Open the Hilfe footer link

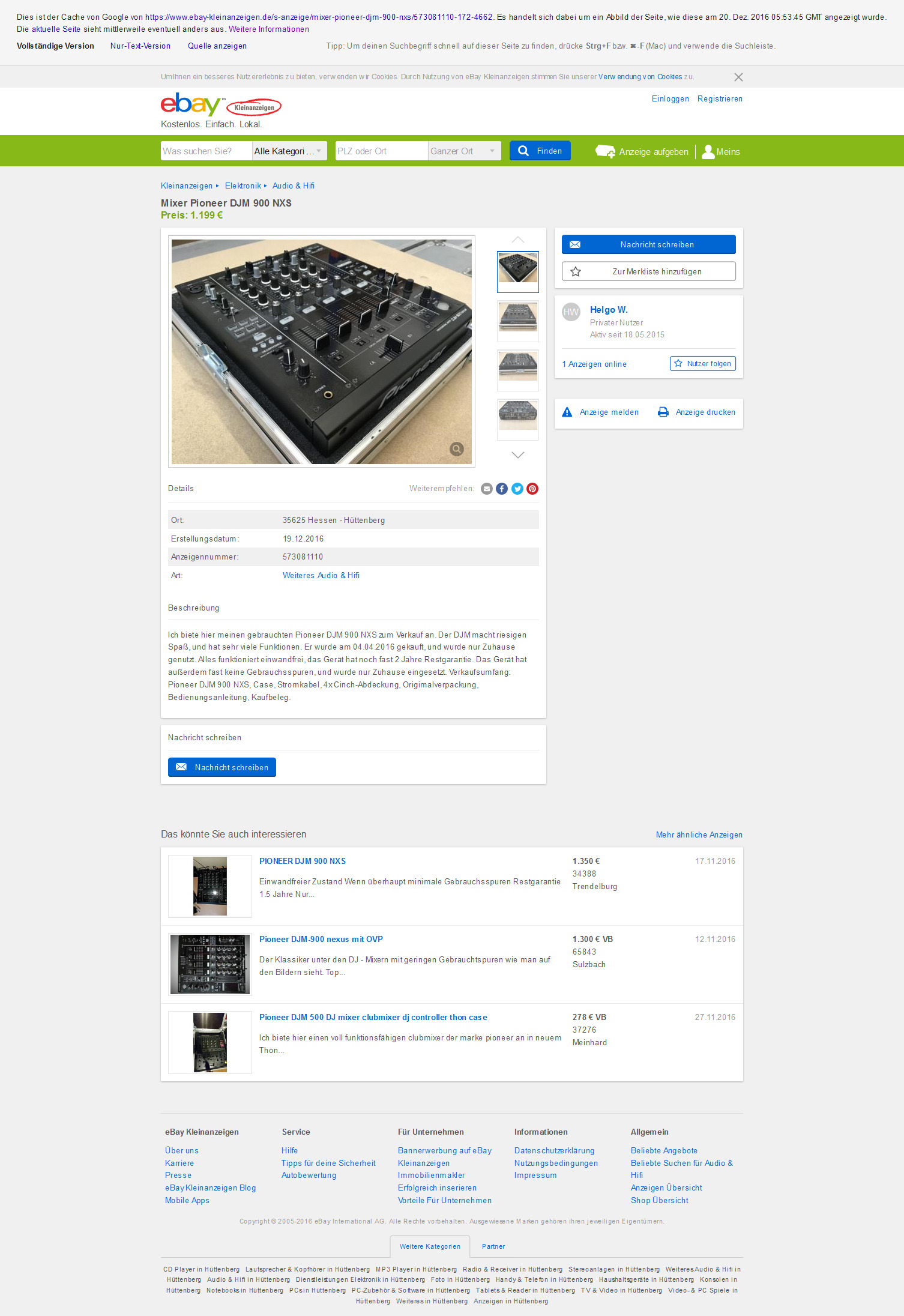click(290, 1150)
